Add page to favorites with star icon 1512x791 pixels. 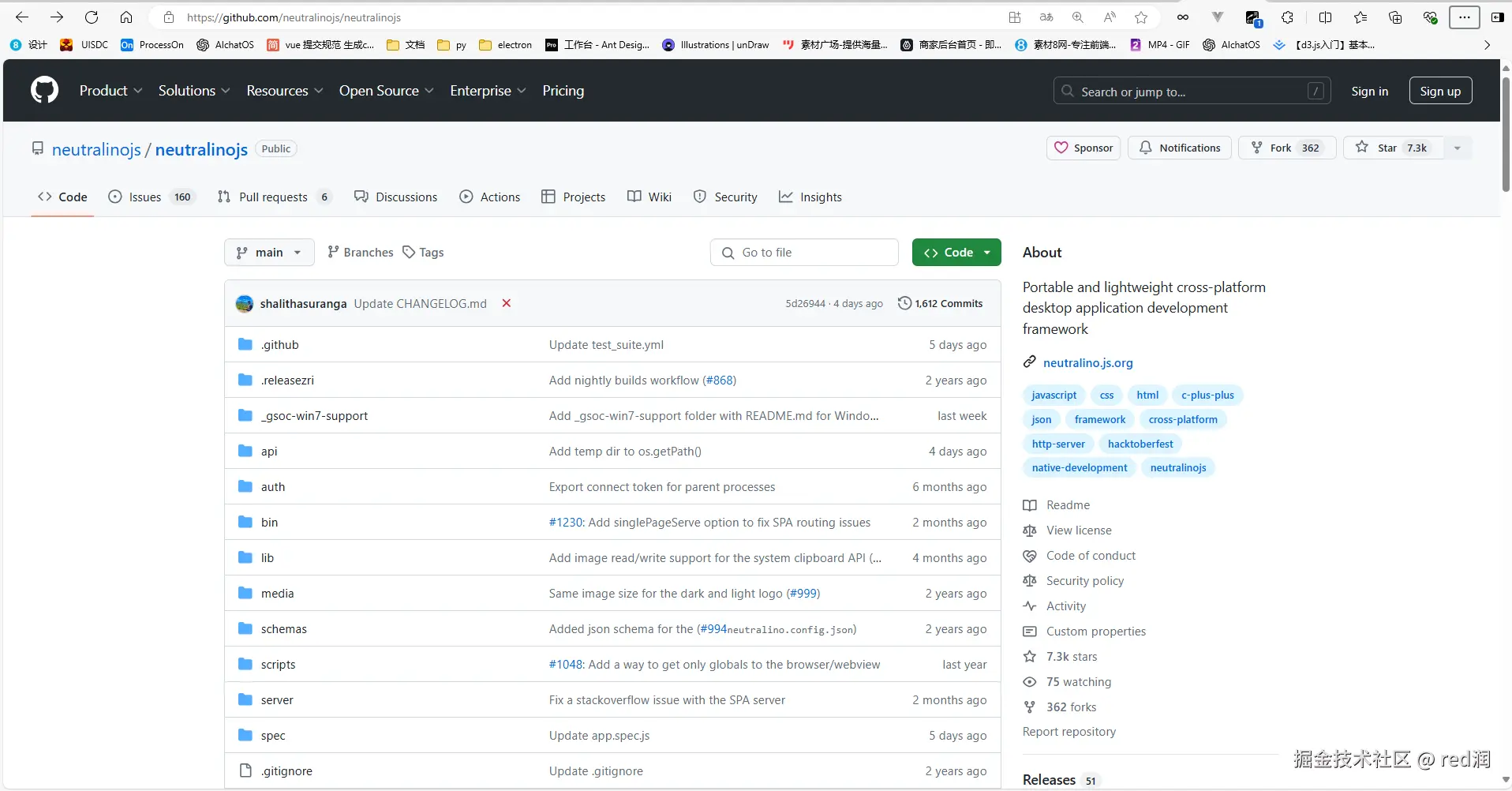tap(1141, 17)
